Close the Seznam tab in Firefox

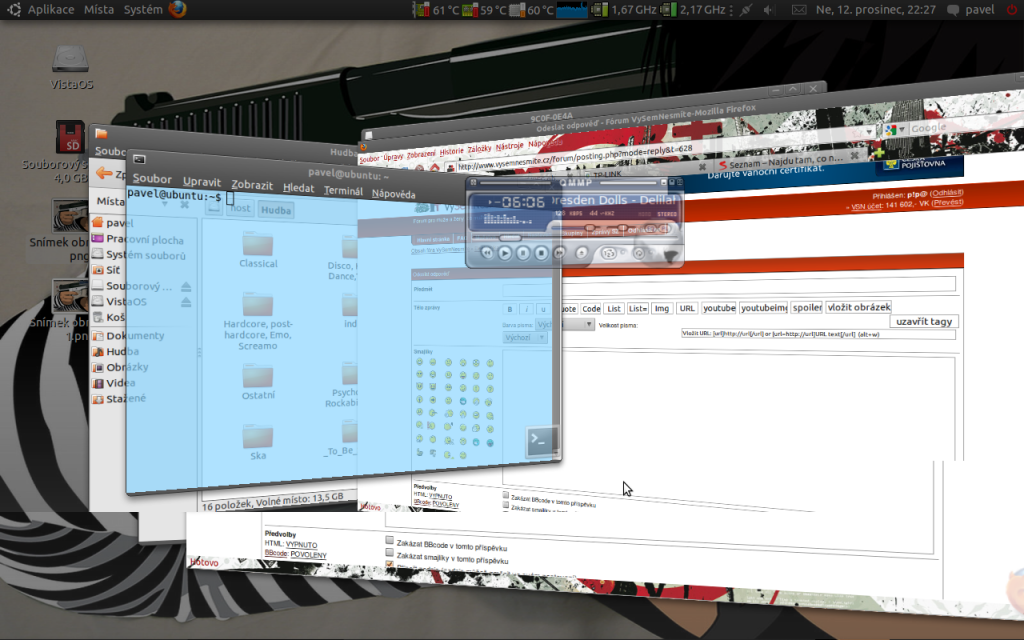pyautogui.click(x=854, y=156)
